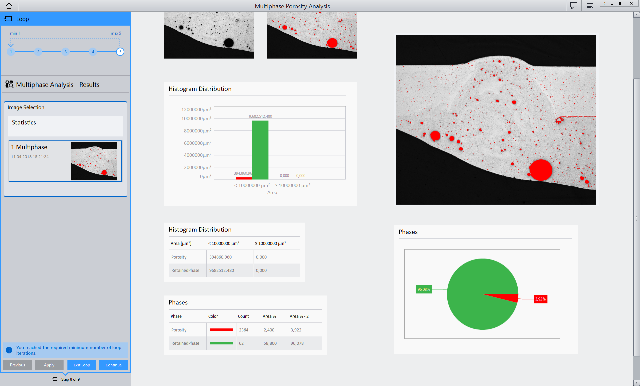Click the tall green bar in the histogram
This screenshot has width=640, height=386.
[260, 150]
